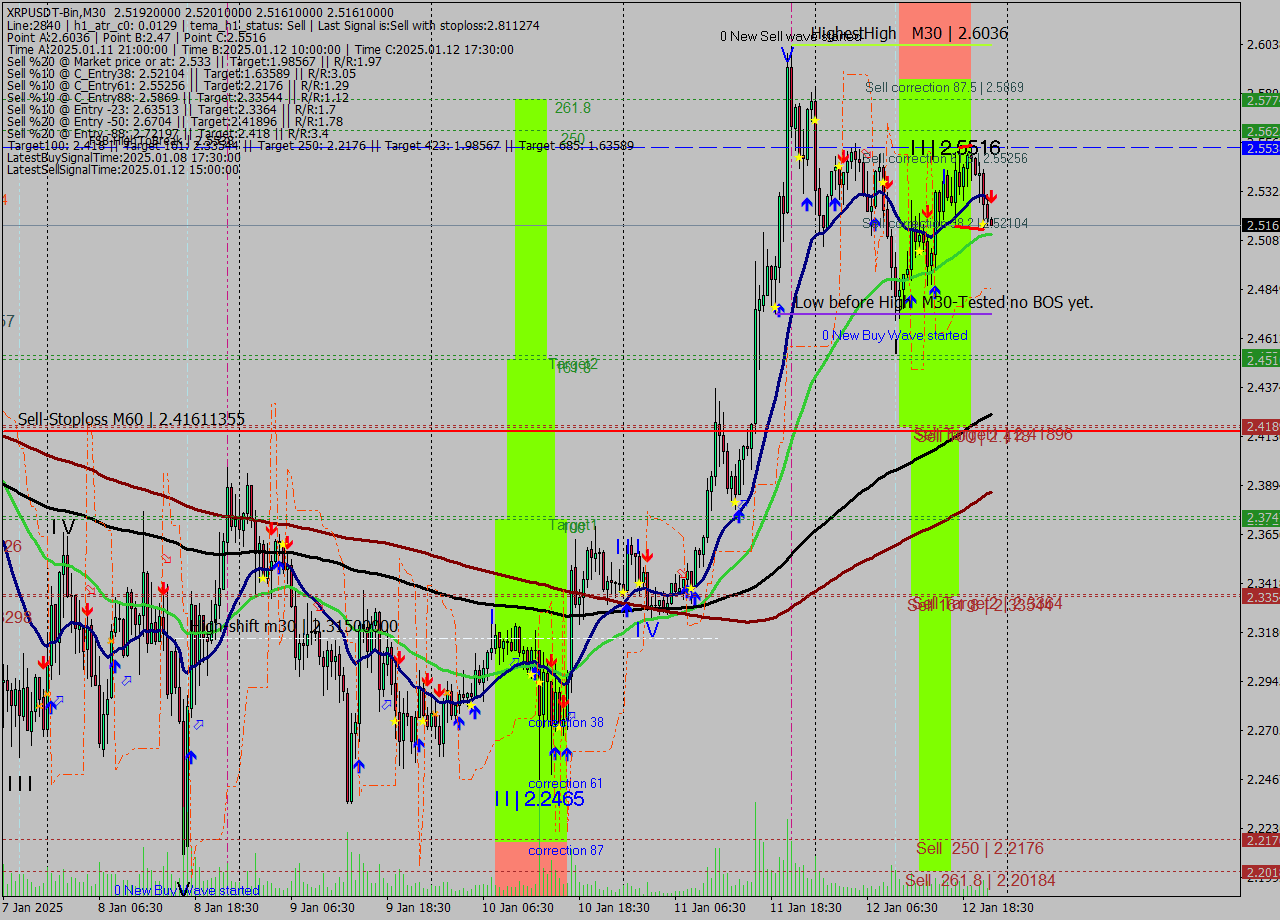The height and width of the screenshot is (920, 1280).
Task: Click the 'High-shift m30 | 2.31500000' label
Action: click(x=293, y=626)
